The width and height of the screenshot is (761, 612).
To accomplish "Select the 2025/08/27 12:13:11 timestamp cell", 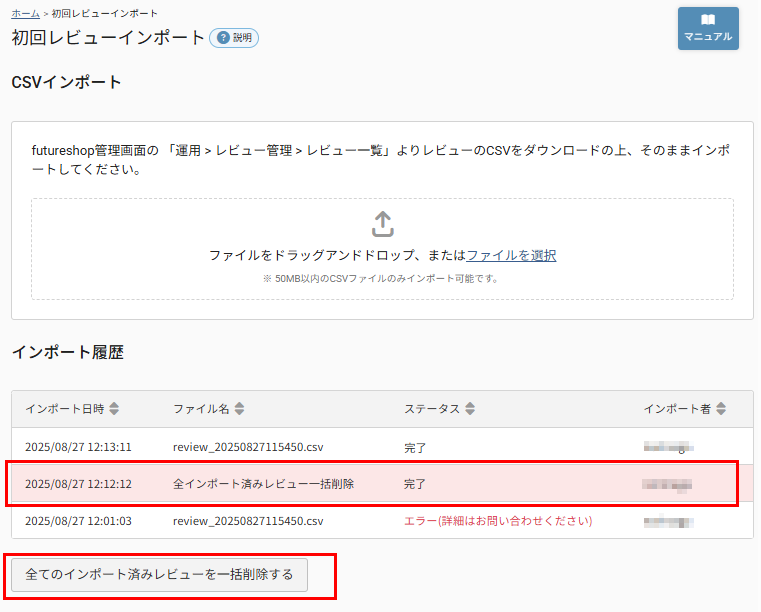I will [x=78, y=447].
